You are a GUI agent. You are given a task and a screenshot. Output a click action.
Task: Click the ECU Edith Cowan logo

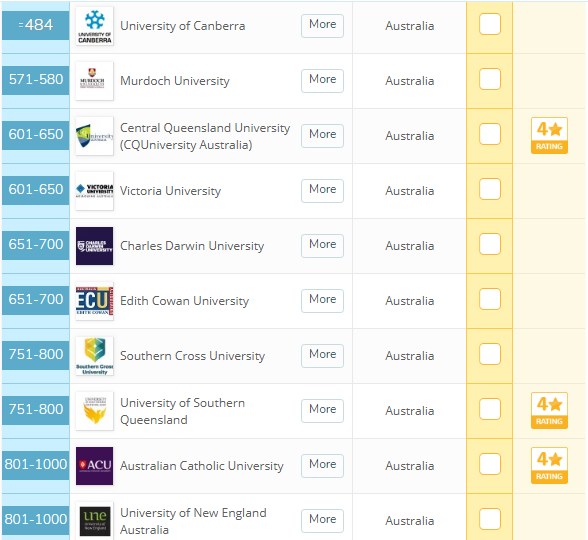(x=94, y=301)
